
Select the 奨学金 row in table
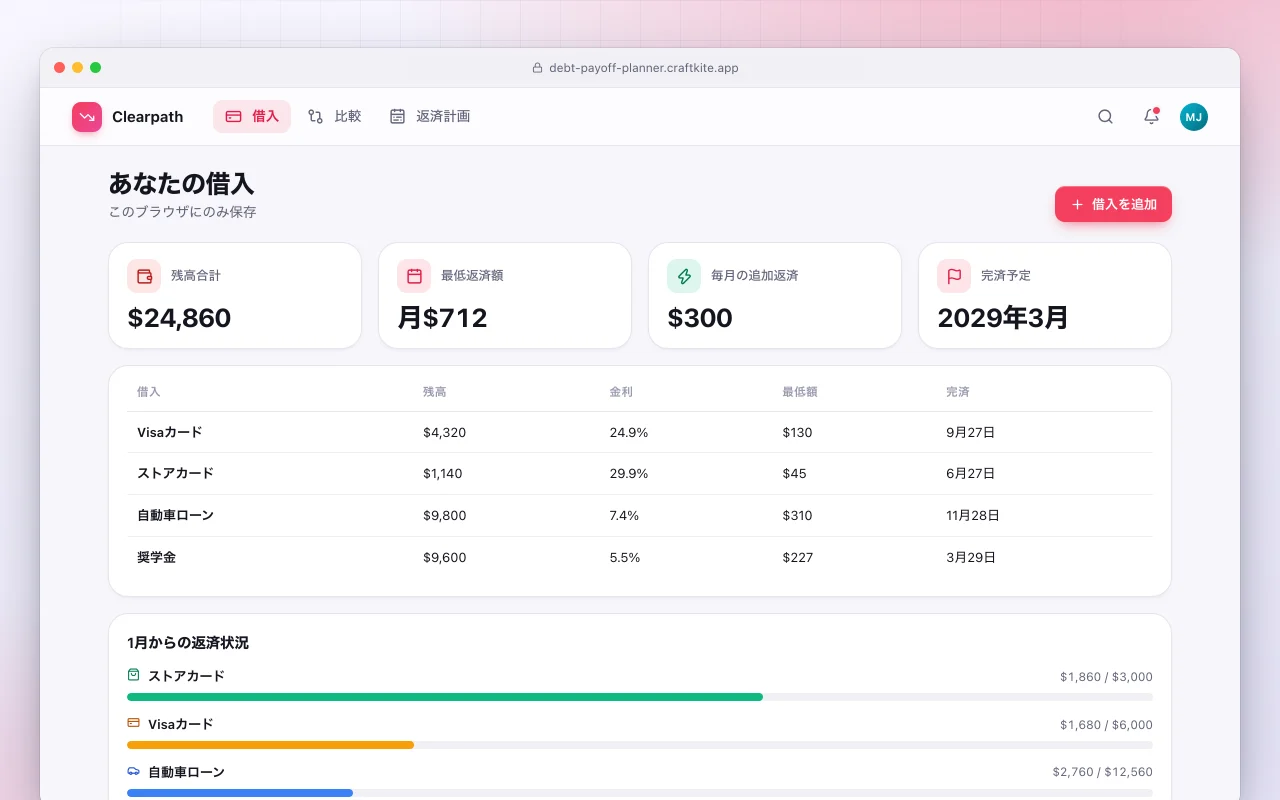(640, 557)
